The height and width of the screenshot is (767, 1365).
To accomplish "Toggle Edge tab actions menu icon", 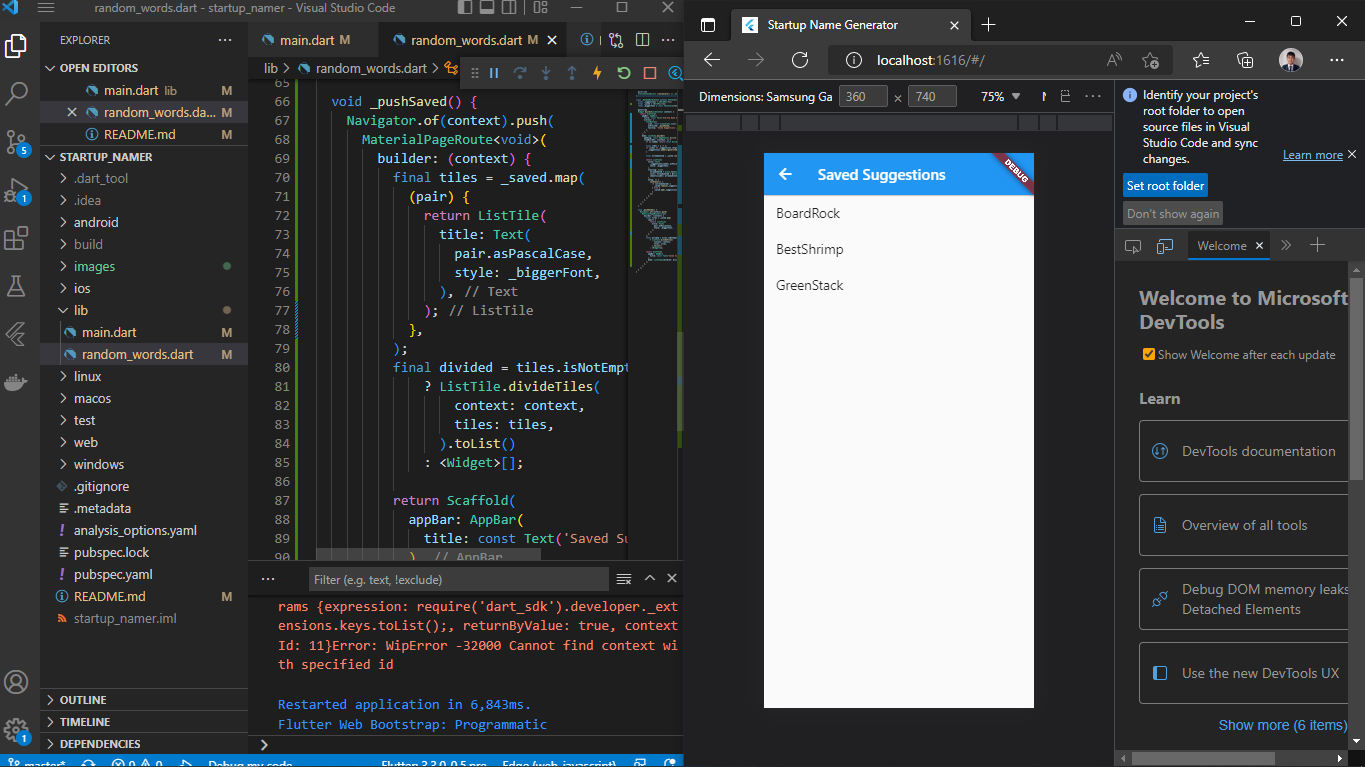I will pyautogui.click(x=708, y=24).
